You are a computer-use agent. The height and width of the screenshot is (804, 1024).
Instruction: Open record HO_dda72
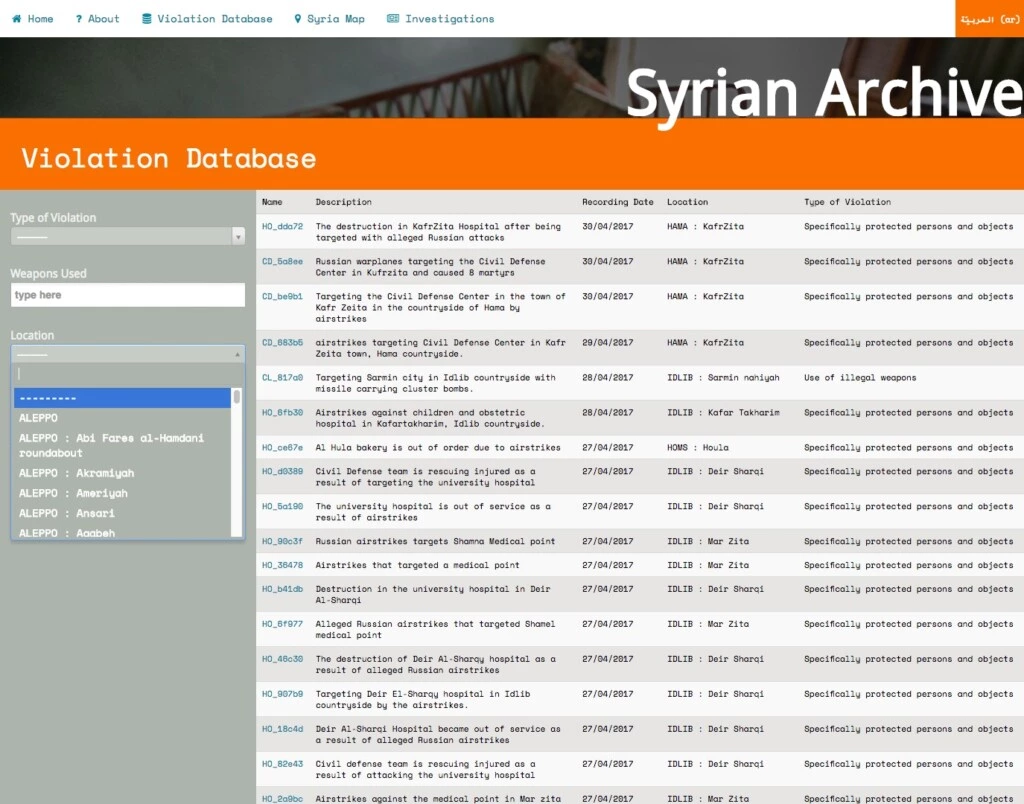(x=282, y=227)
